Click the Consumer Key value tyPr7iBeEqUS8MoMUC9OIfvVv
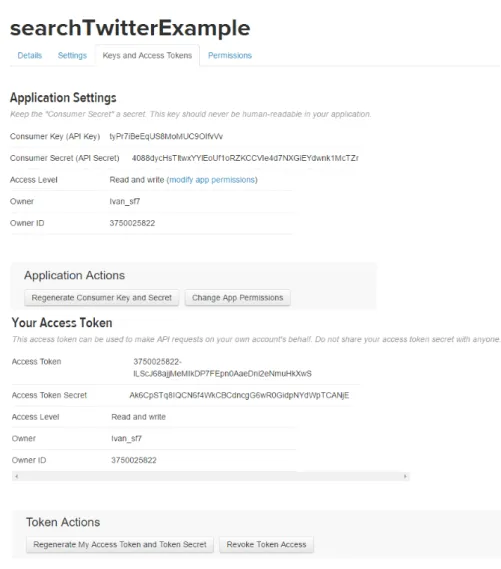 click(x=166, y=136)
